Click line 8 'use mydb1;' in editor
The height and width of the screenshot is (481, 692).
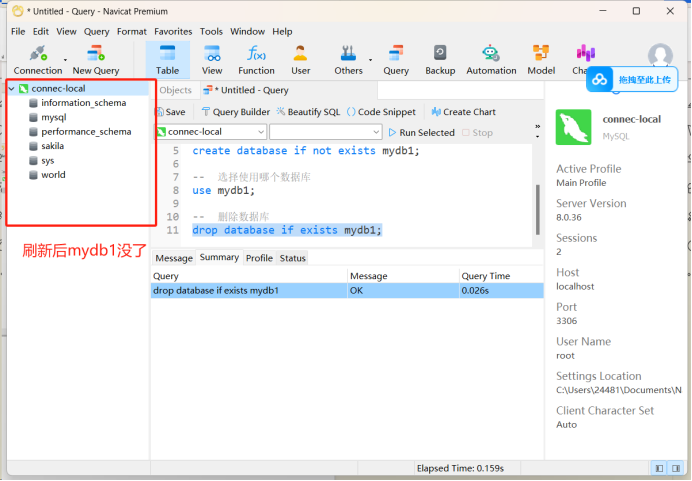223,191
